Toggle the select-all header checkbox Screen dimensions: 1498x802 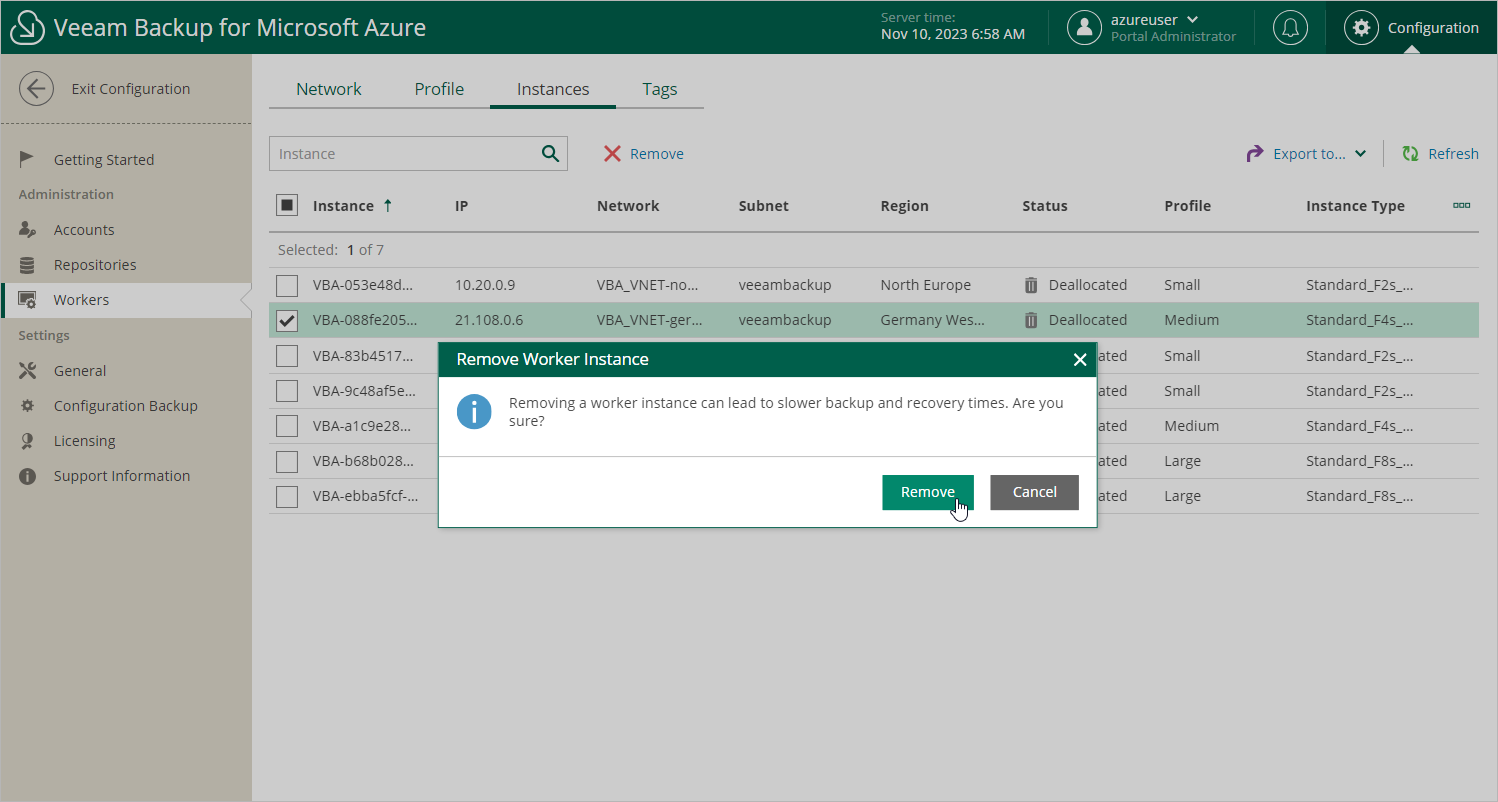pyautogui.click(x=287, y=205)
